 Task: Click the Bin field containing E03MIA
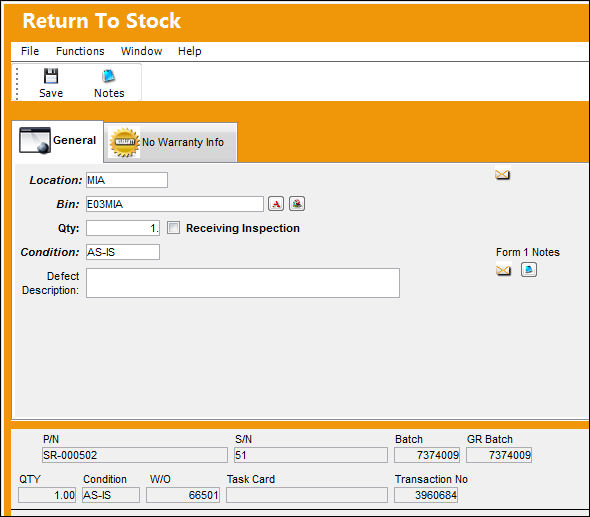(175, 204)
